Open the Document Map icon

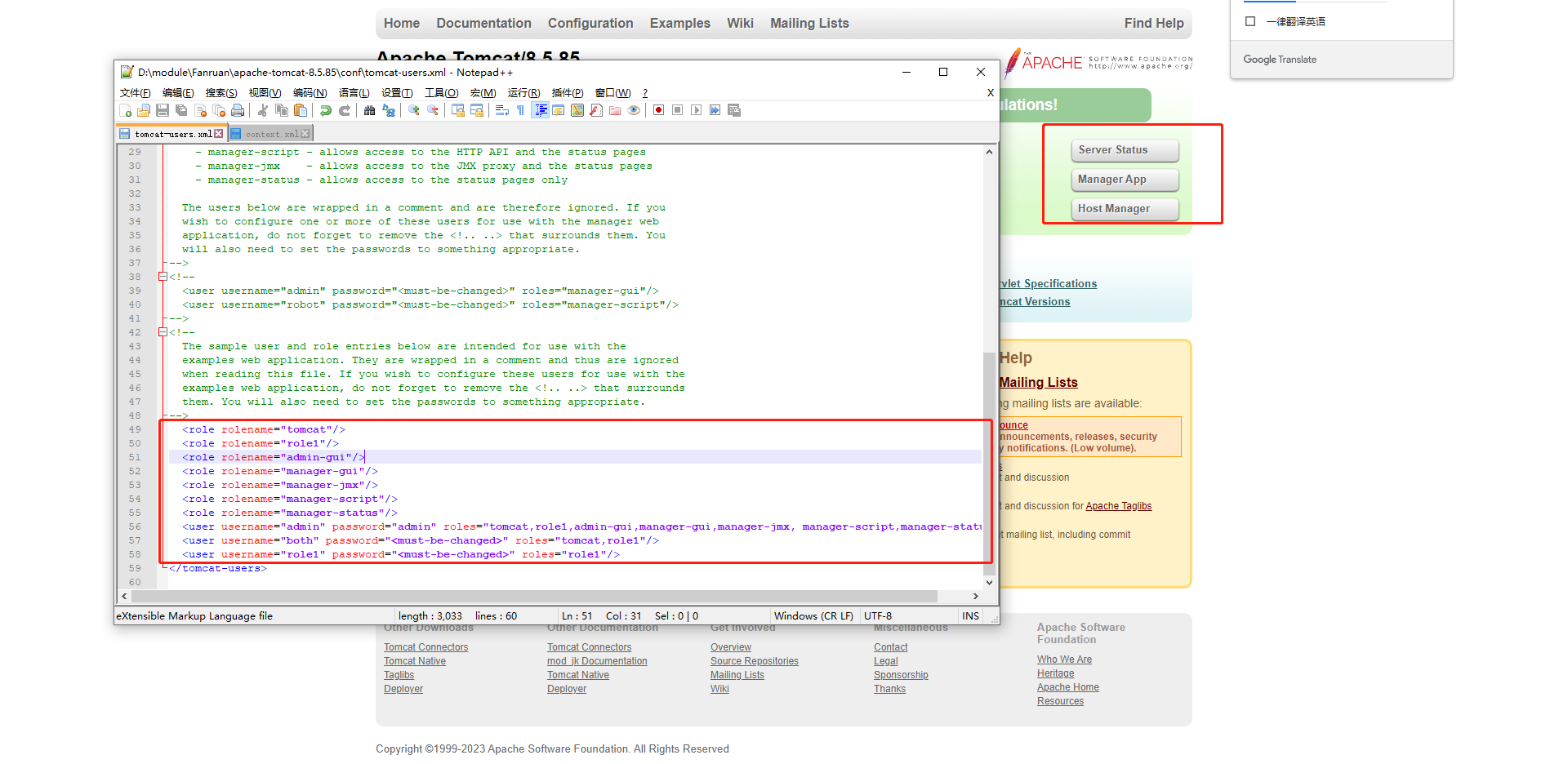point(577,110)
